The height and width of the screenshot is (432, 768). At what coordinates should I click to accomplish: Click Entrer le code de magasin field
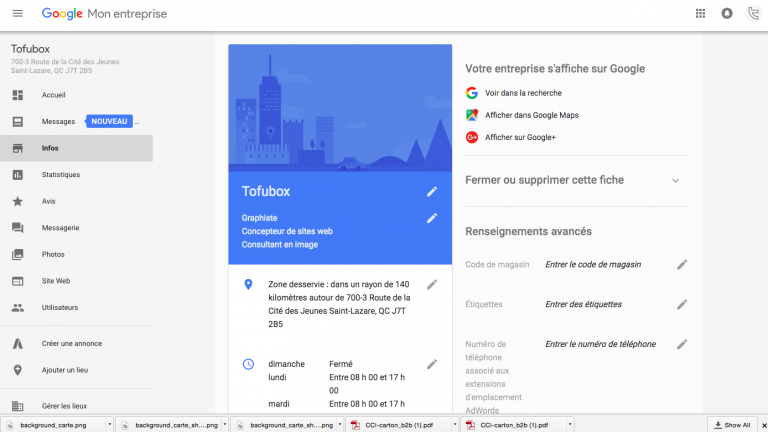click(593, 264)
